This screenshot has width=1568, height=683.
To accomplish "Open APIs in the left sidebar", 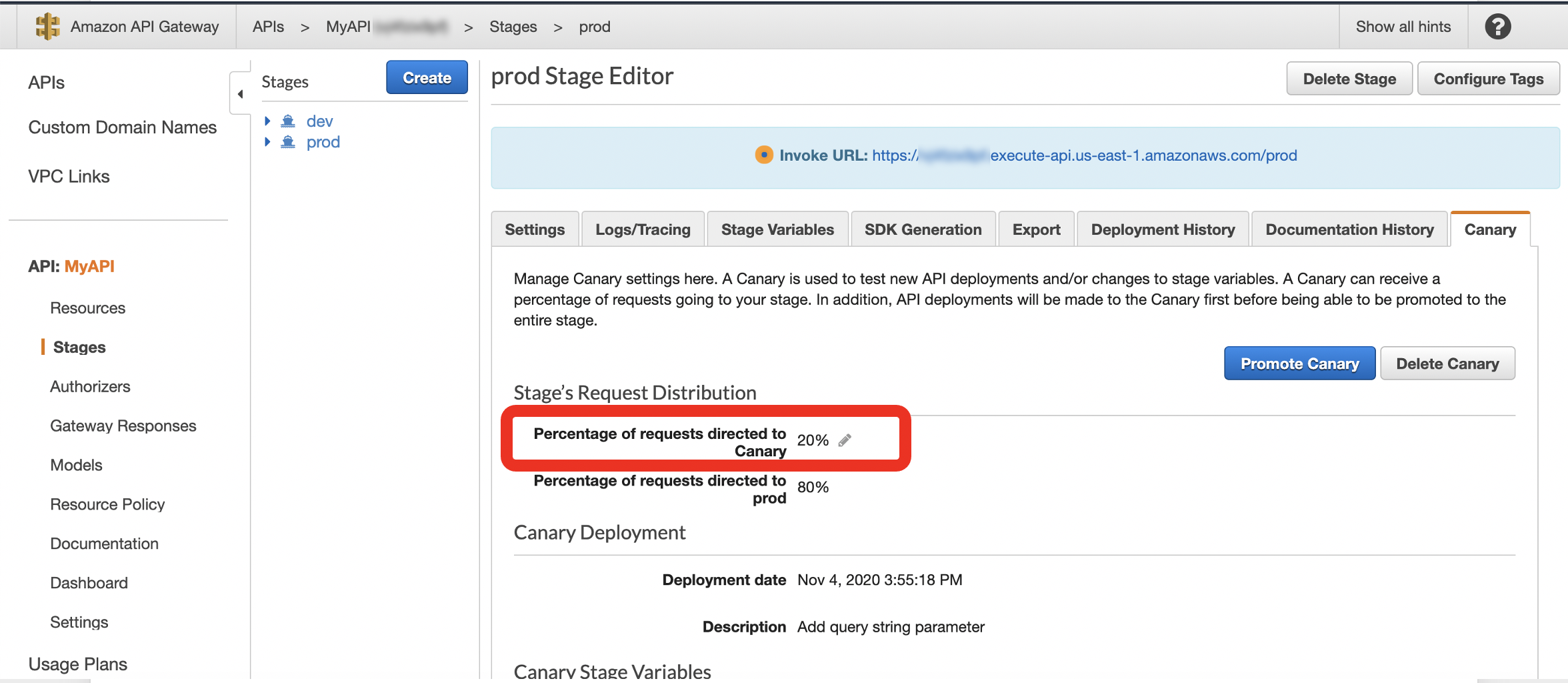I will point(46,83).
